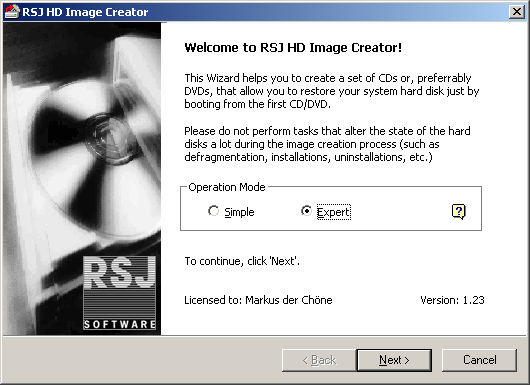Click the 'Licensed to: Markus der Chöne' text
530x385 pixels.
258,300
